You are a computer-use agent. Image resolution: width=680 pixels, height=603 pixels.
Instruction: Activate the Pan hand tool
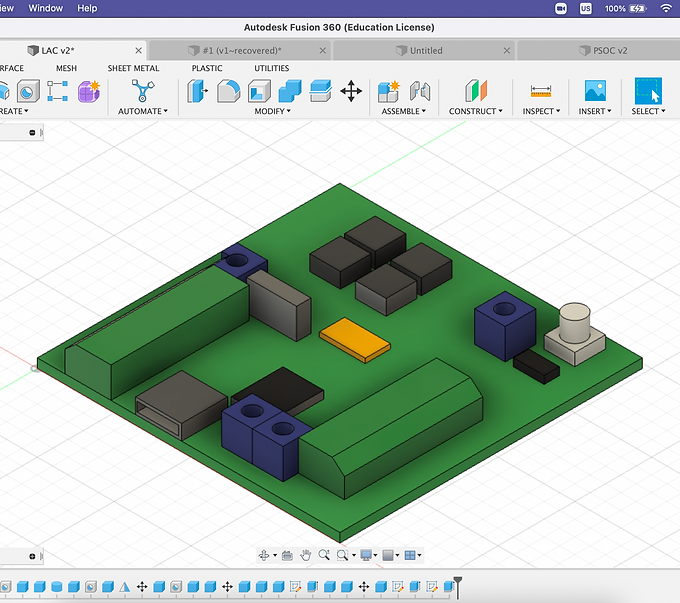305,555
